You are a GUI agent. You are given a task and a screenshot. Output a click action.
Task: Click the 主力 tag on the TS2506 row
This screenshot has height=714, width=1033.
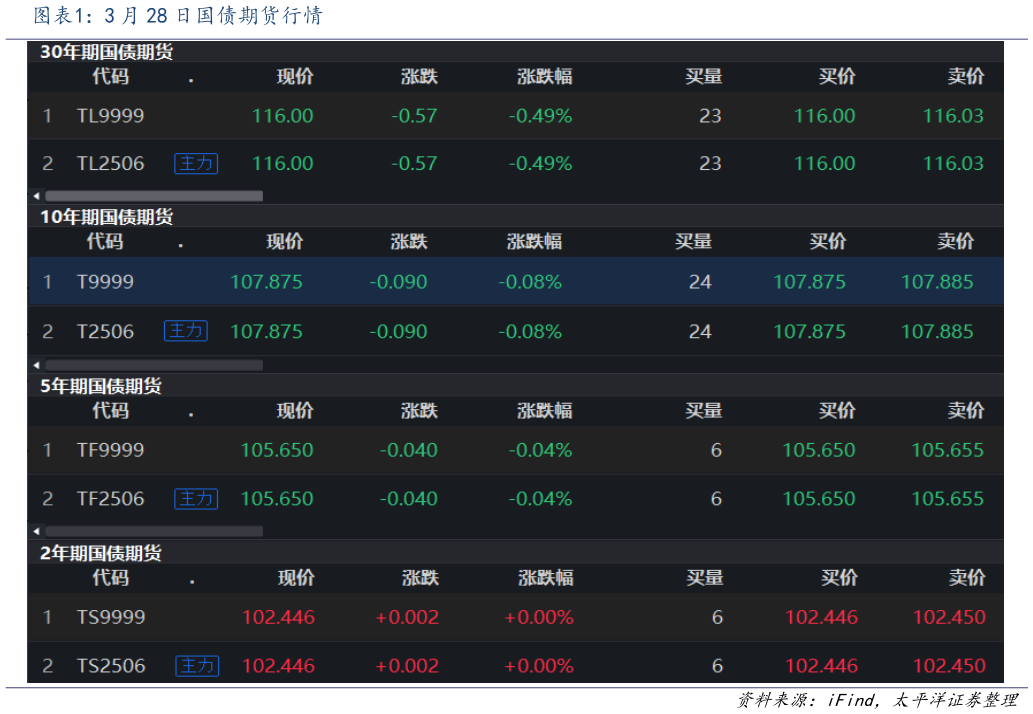click(x=197, y=665)
